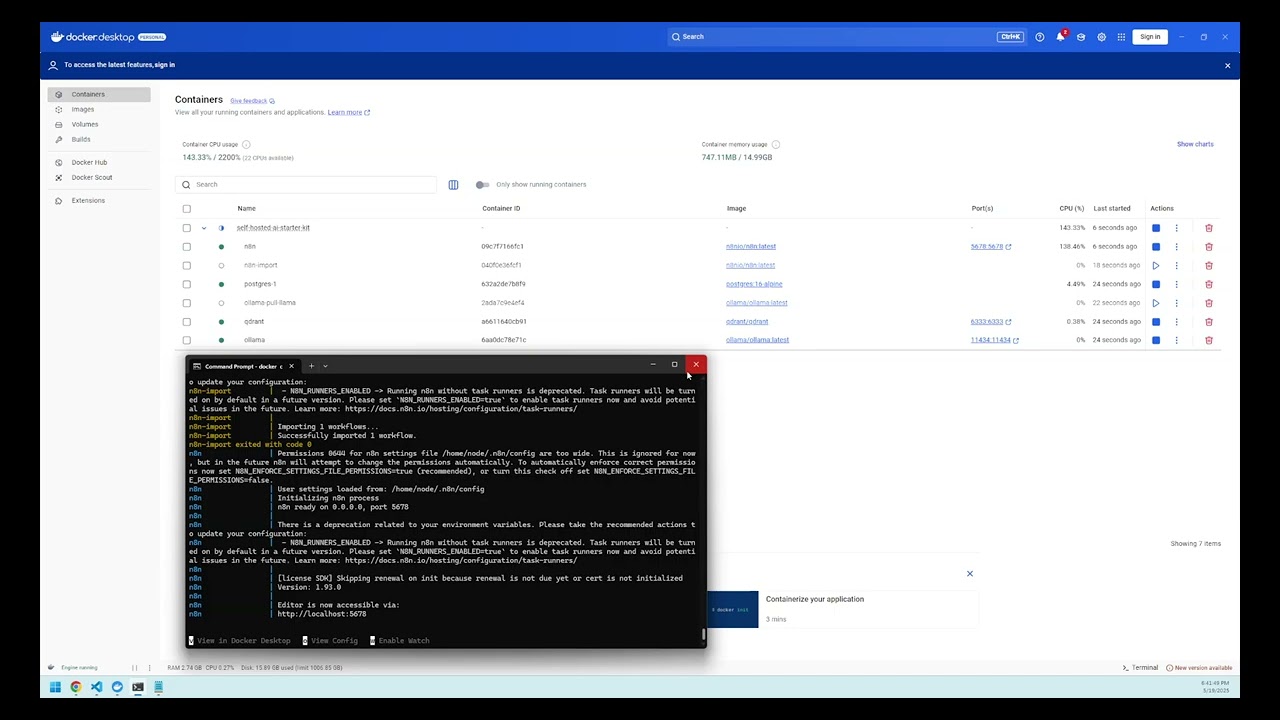Viewport: 1280px width, 720px height.
Task: Open the Learning center icon
Action: click(x=1081, y=37)
